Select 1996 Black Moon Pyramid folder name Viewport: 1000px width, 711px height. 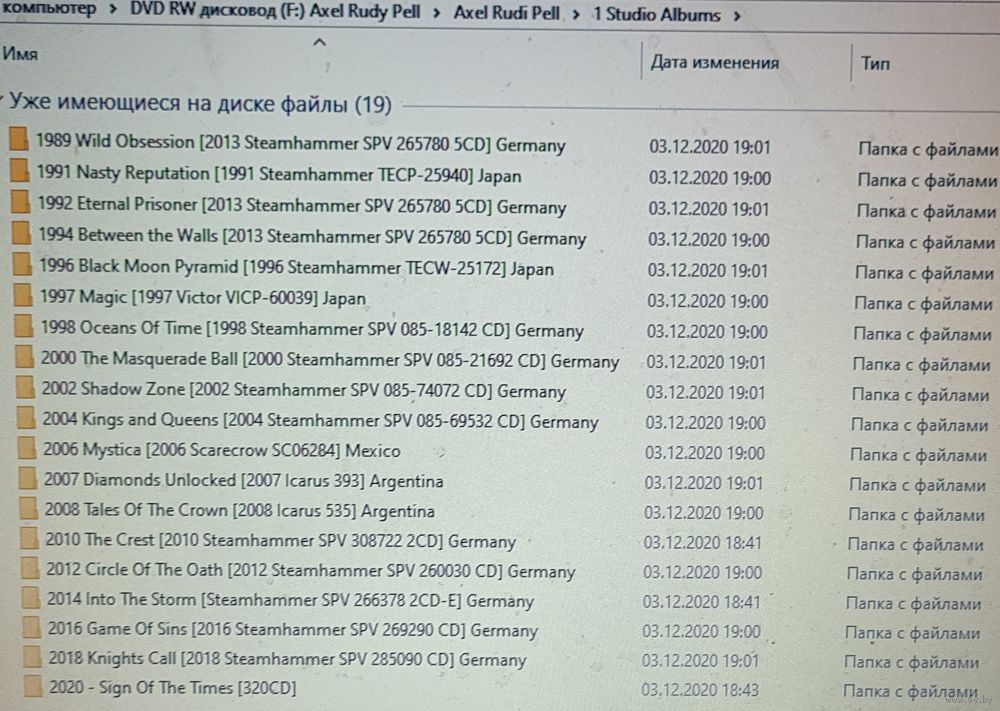click(x=297, y=267)
